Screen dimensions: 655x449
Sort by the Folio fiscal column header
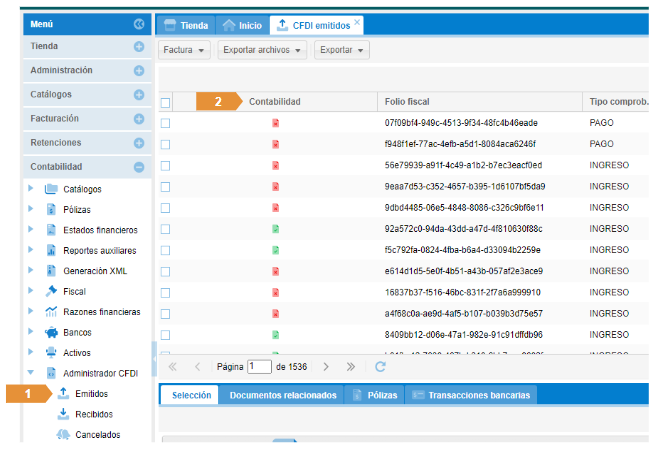point(407,102)
